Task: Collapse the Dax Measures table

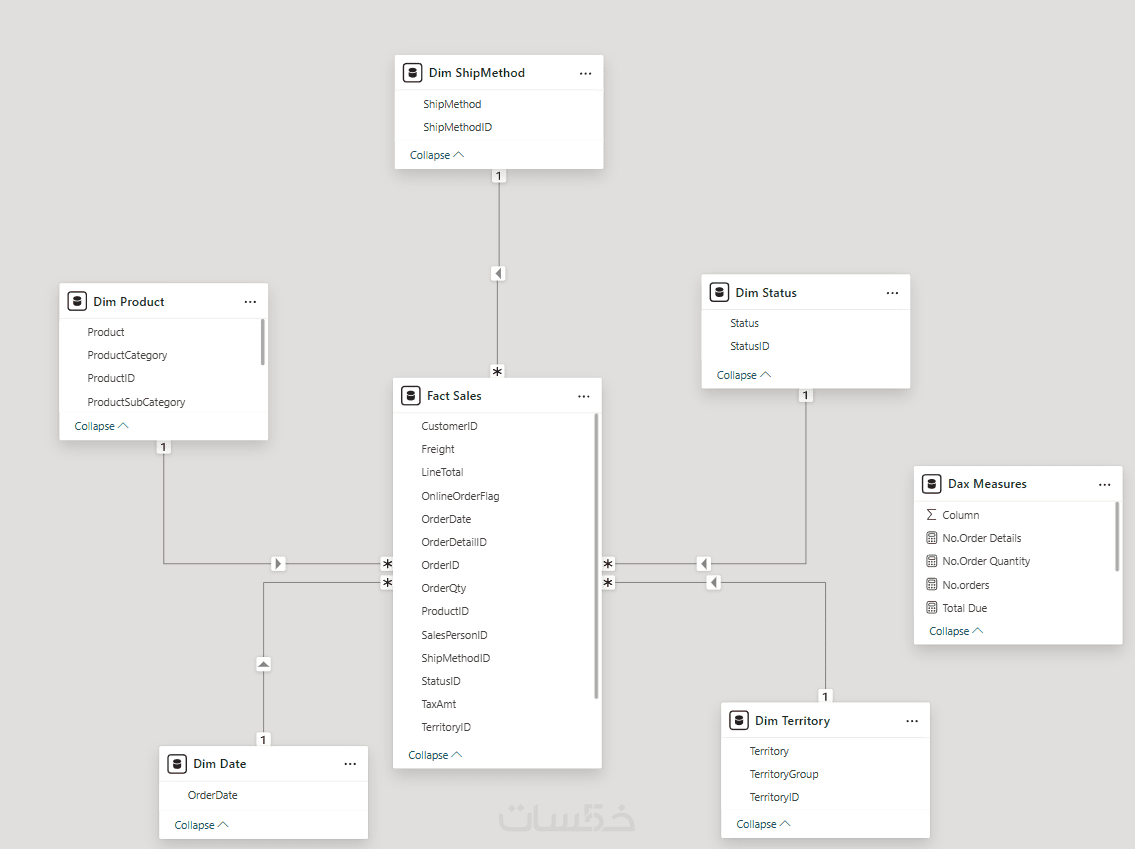Action: coord(956,631)
